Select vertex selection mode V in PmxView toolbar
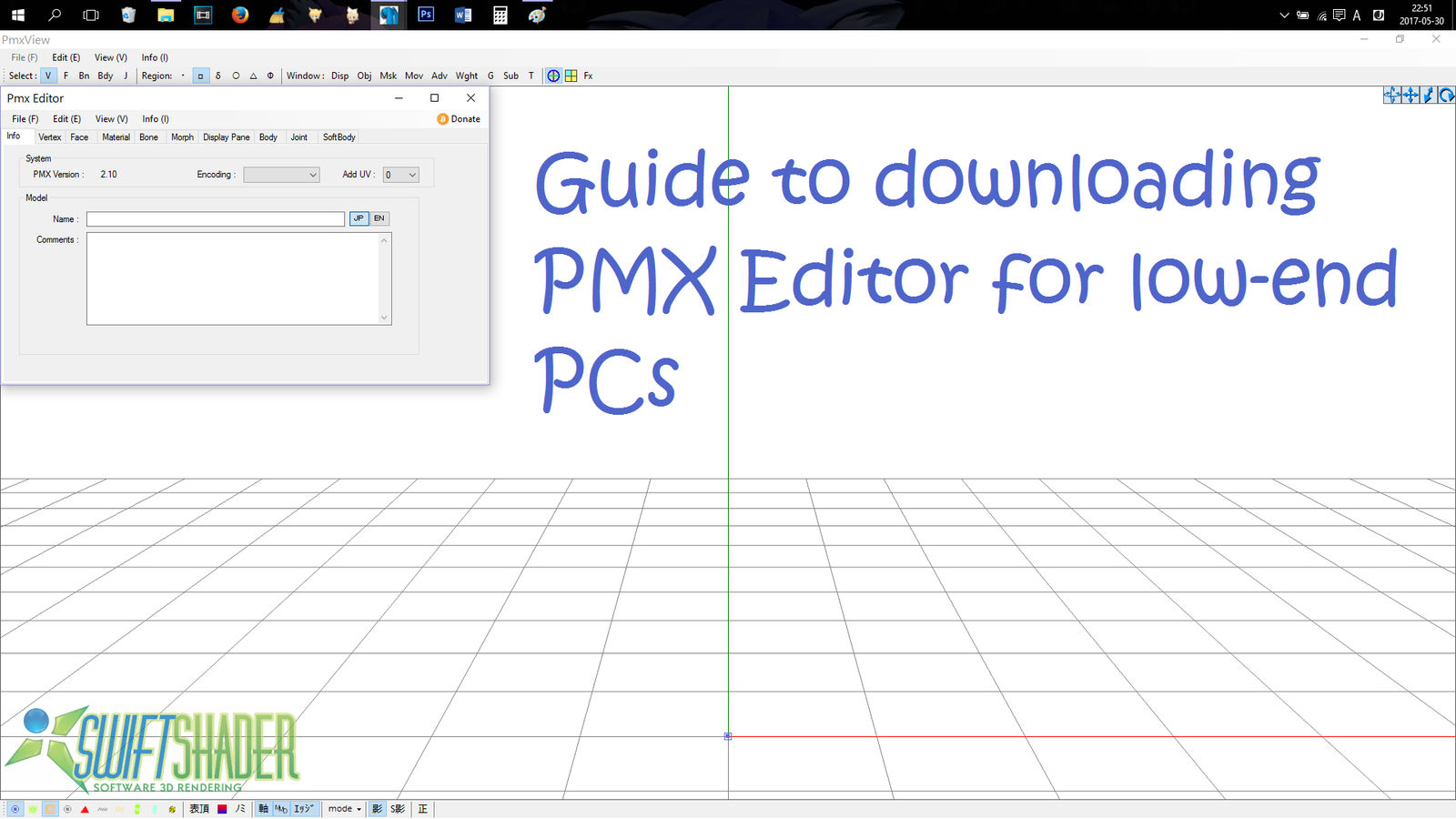This screenshot has width=1456, height=819. click(47, 76)
